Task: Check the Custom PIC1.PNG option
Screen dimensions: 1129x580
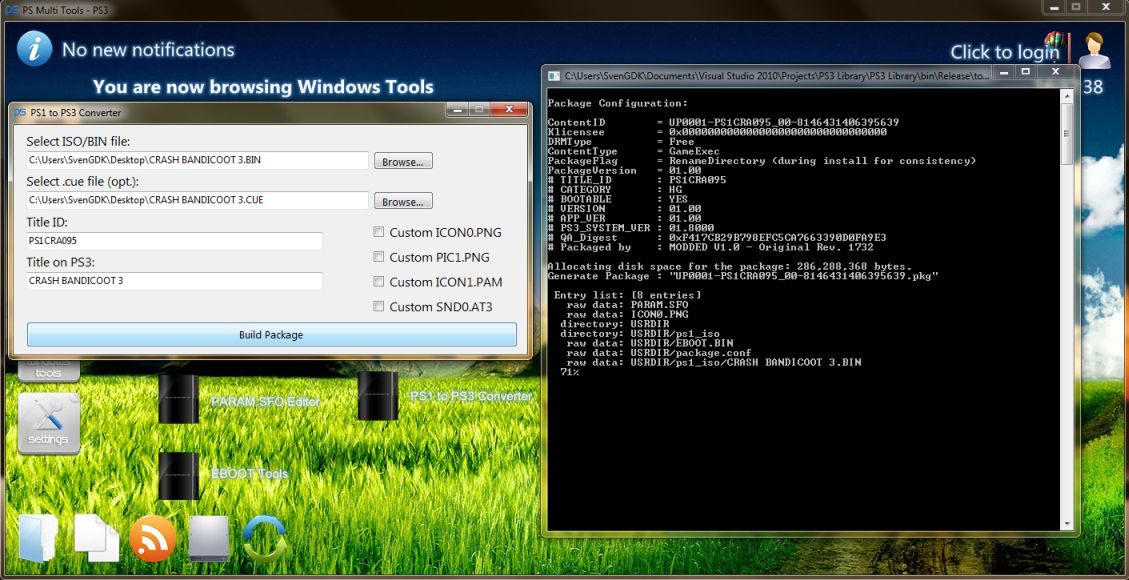Action: tap(379, 257)
